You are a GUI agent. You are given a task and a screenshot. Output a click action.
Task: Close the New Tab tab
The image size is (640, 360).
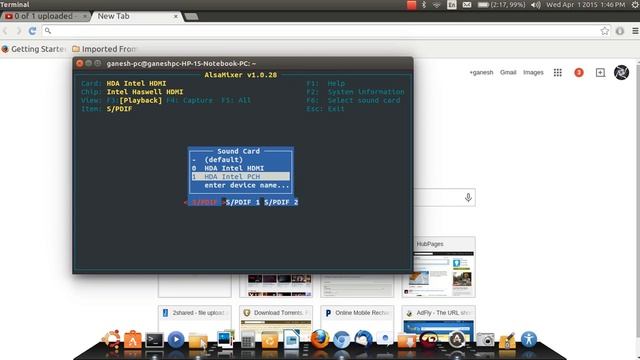coord(176,16)
